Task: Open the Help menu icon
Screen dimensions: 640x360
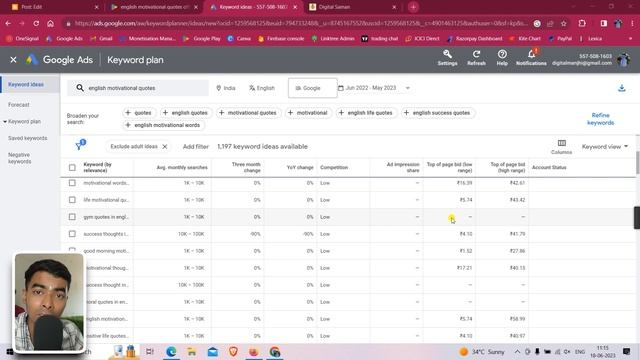Action: point(502,58)
